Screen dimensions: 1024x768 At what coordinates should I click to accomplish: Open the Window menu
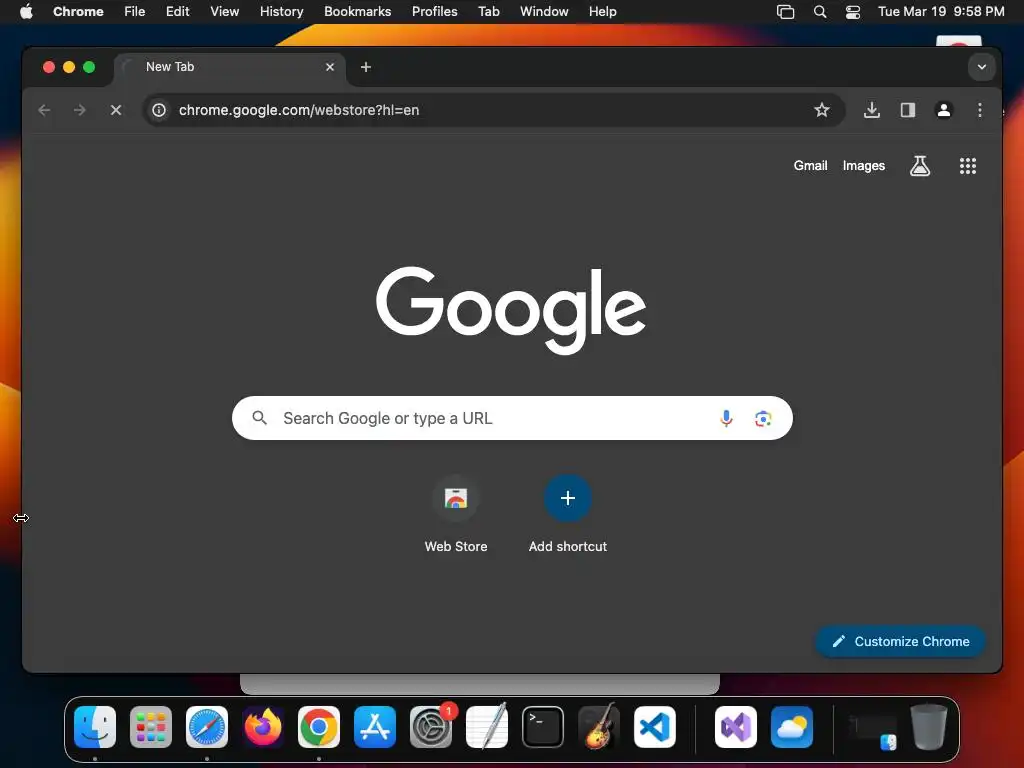pos(544,12)
